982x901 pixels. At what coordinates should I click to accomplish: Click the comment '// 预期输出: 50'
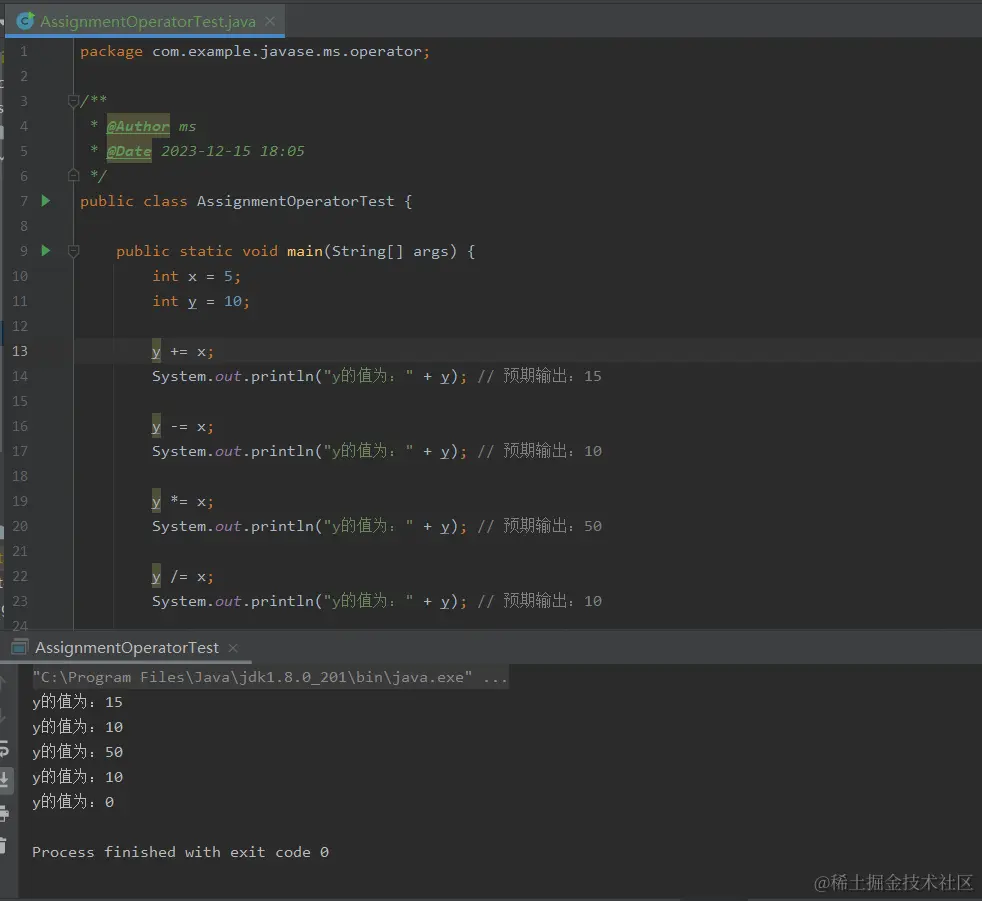539,526
